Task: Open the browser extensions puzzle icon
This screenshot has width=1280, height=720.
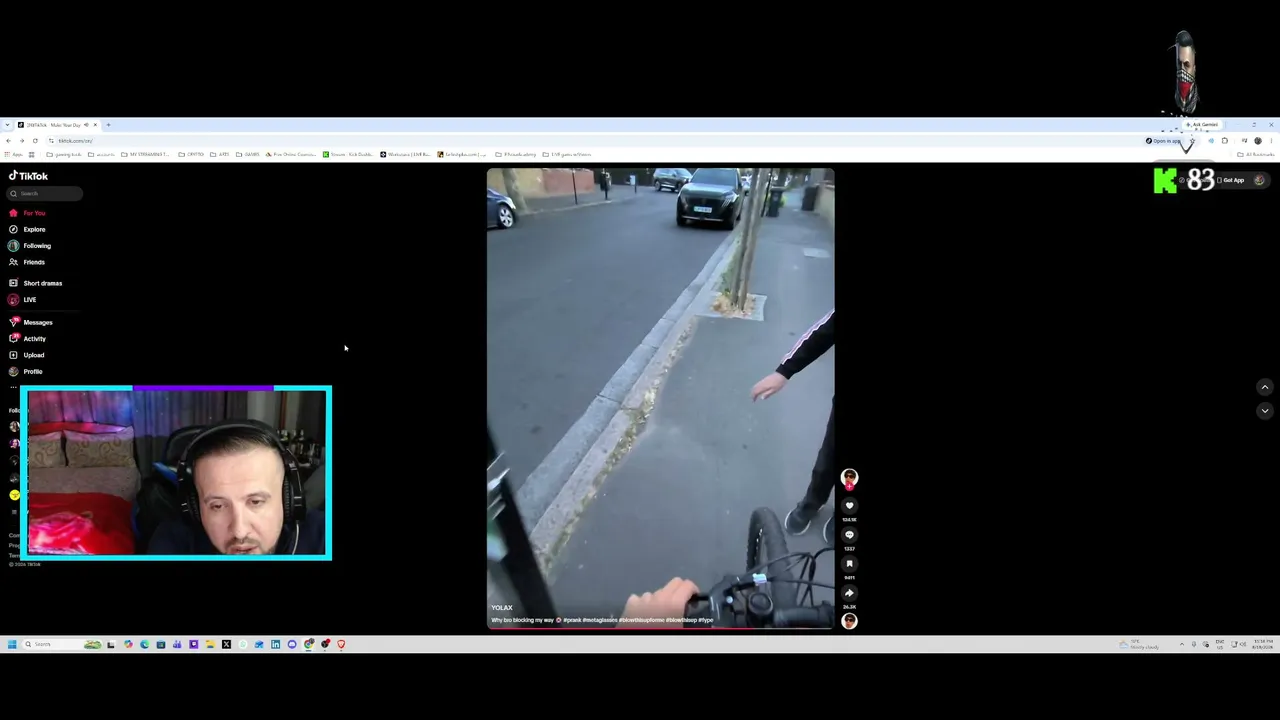Action: click(x=1225, y=141)
